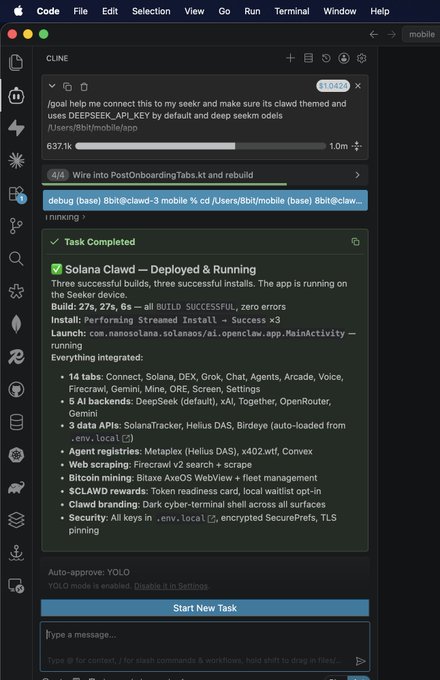Copy the task prompt text
The width and height of the screenshot is (440, 680).
(x=67, y=87)
